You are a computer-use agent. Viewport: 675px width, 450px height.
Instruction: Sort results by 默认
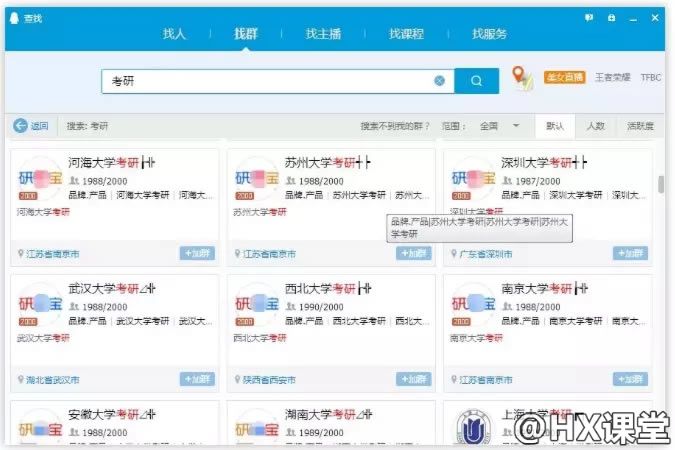[x=554, y=126]
